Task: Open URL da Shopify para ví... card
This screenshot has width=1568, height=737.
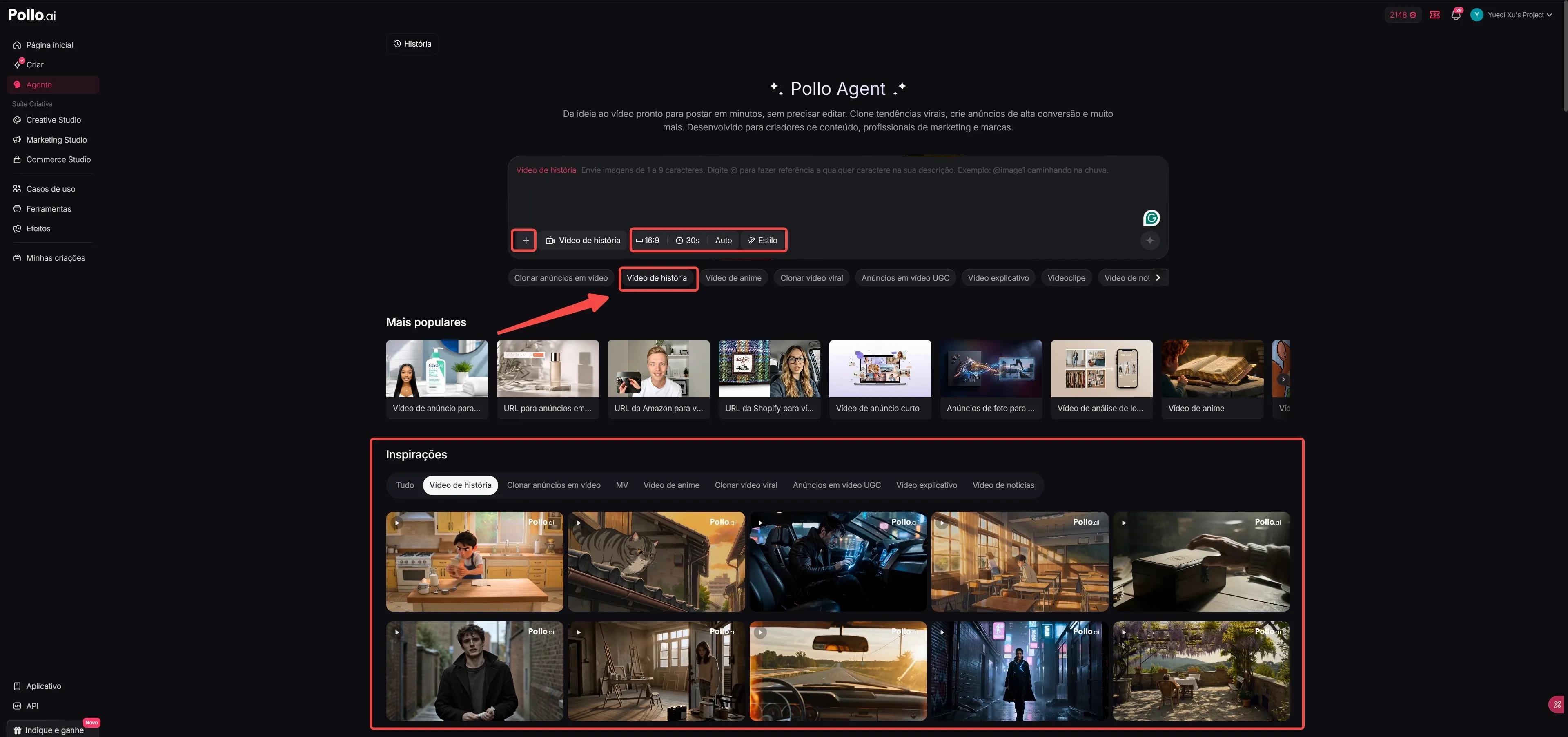Action: (769, 379)
